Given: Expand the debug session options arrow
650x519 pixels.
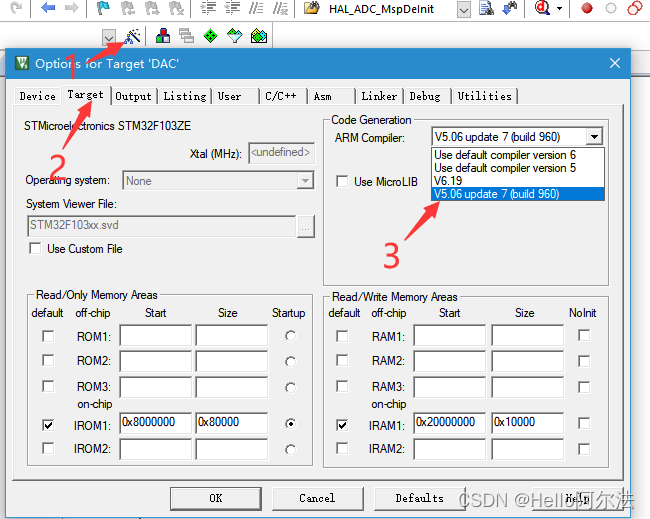Looking at the screenshot, I should click(560, 8).
